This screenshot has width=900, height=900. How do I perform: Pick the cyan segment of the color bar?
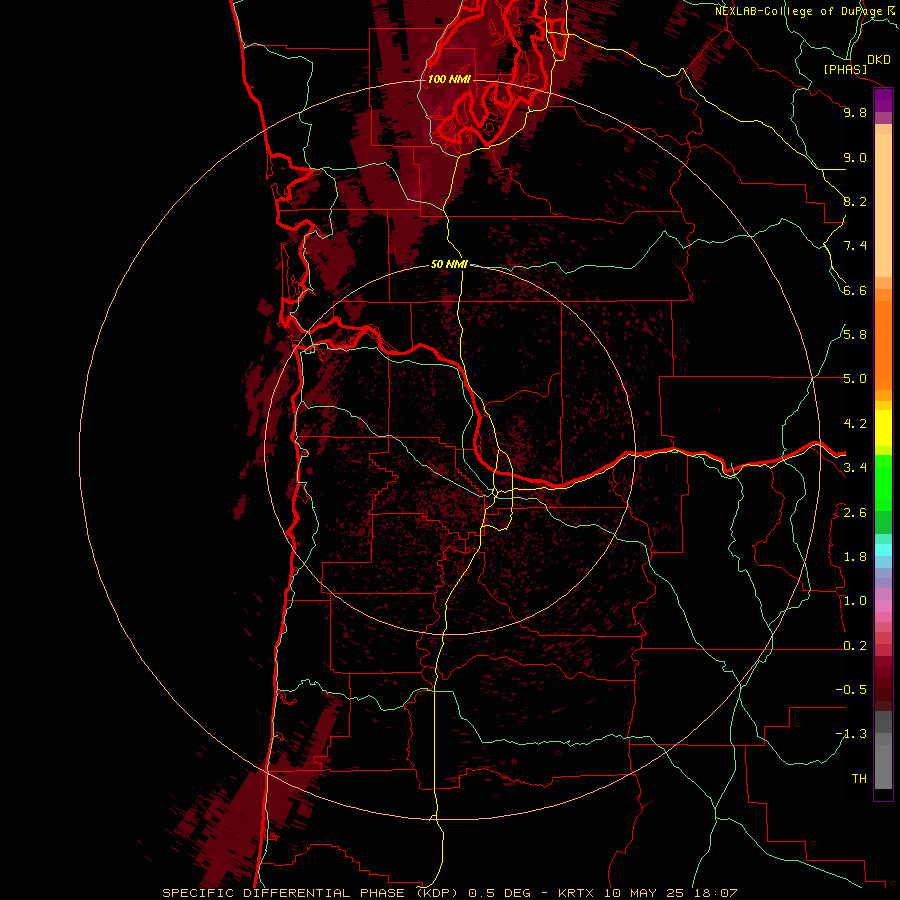(x=883, y=550)
